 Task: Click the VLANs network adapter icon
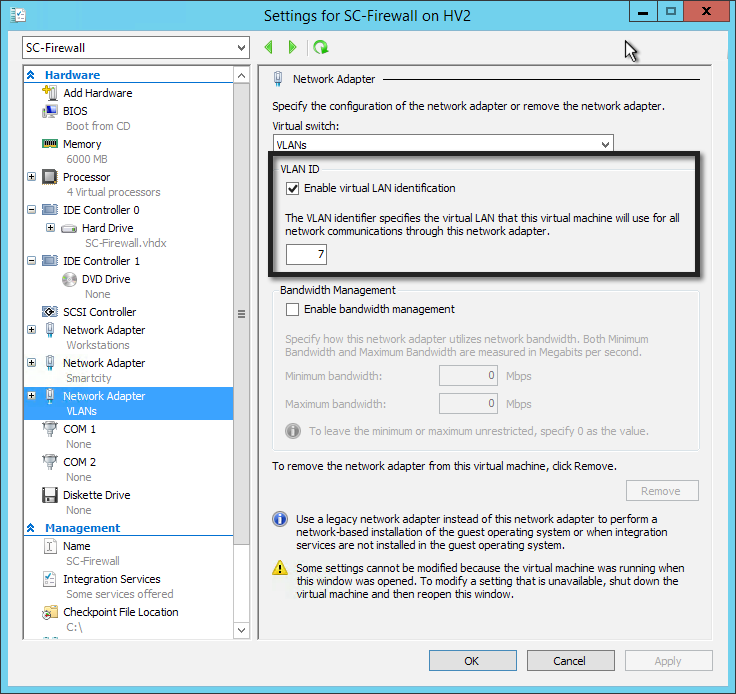click(50, 396)
